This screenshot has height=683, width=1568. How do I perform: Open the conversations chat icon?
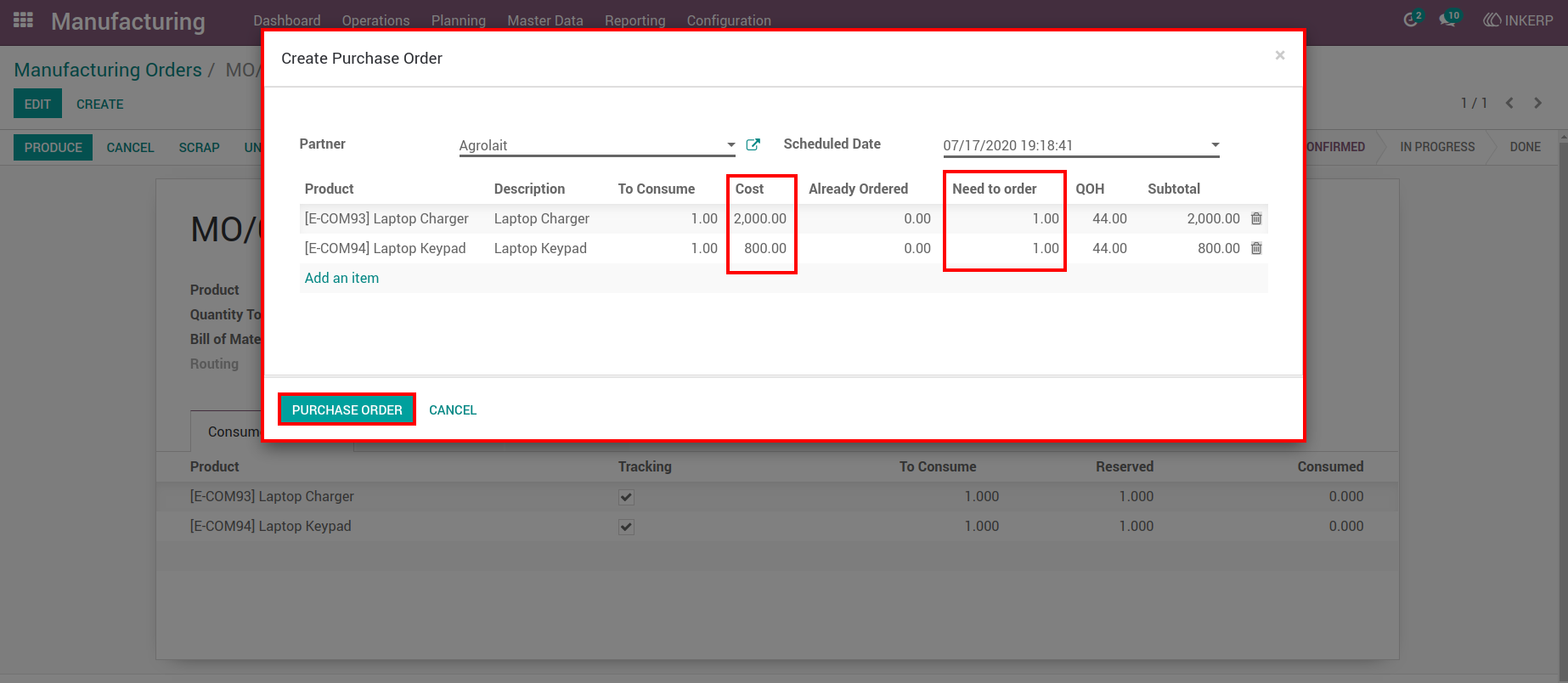1447,20
